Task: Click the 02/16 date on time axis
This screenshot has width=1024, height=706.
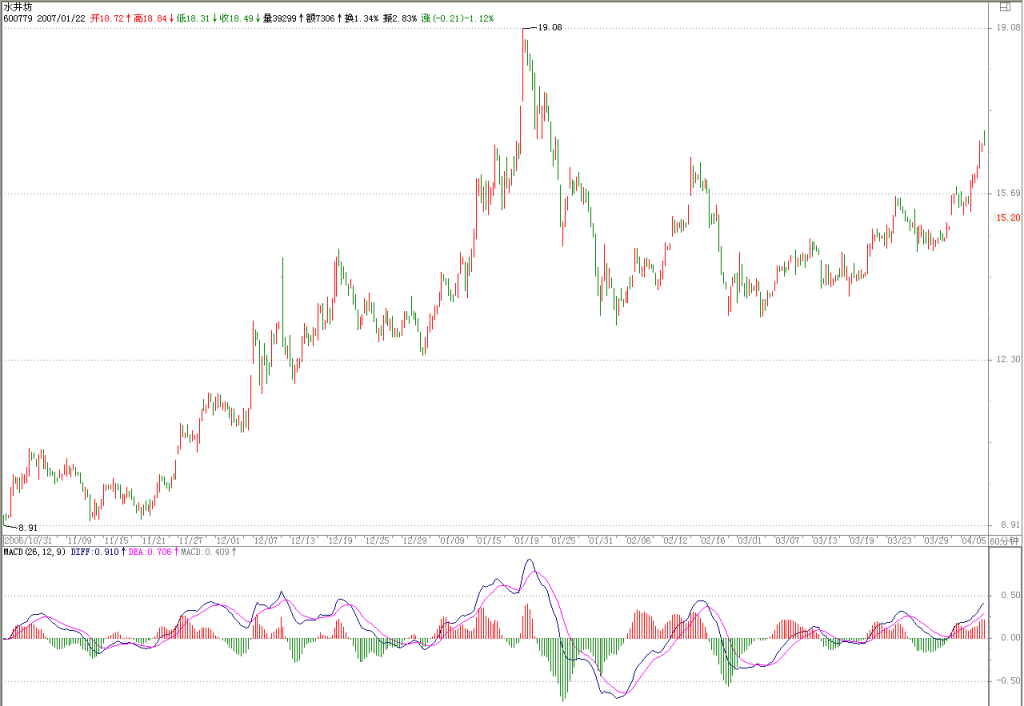Action: [x=713, y=541]
